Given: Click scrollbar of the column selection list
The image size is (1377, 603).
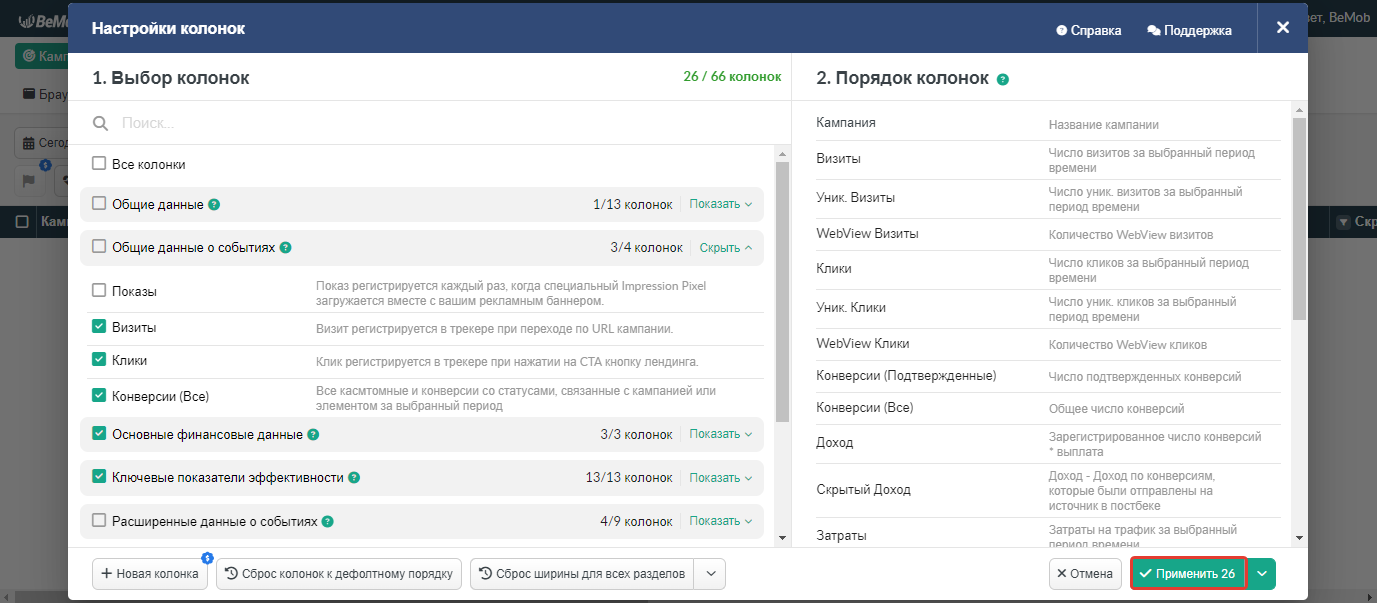Looking at the screenshot, I should coord(783,291).
